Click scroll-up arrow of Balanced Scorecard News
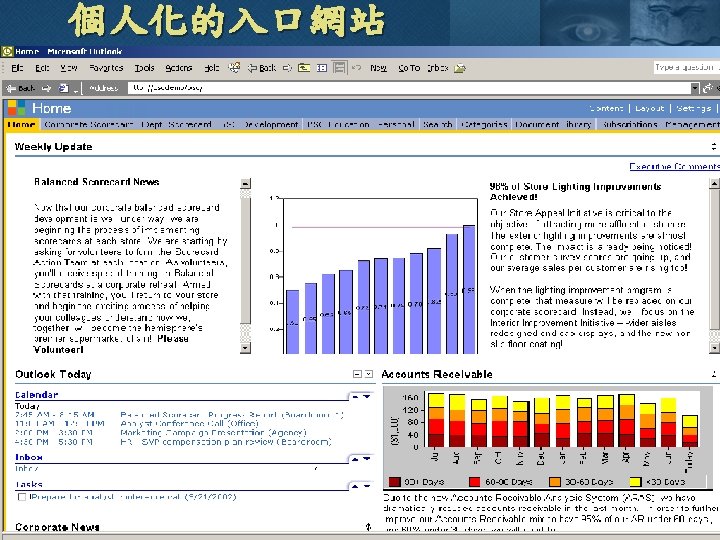The image size is (720, 540). [x=246, y=183]
